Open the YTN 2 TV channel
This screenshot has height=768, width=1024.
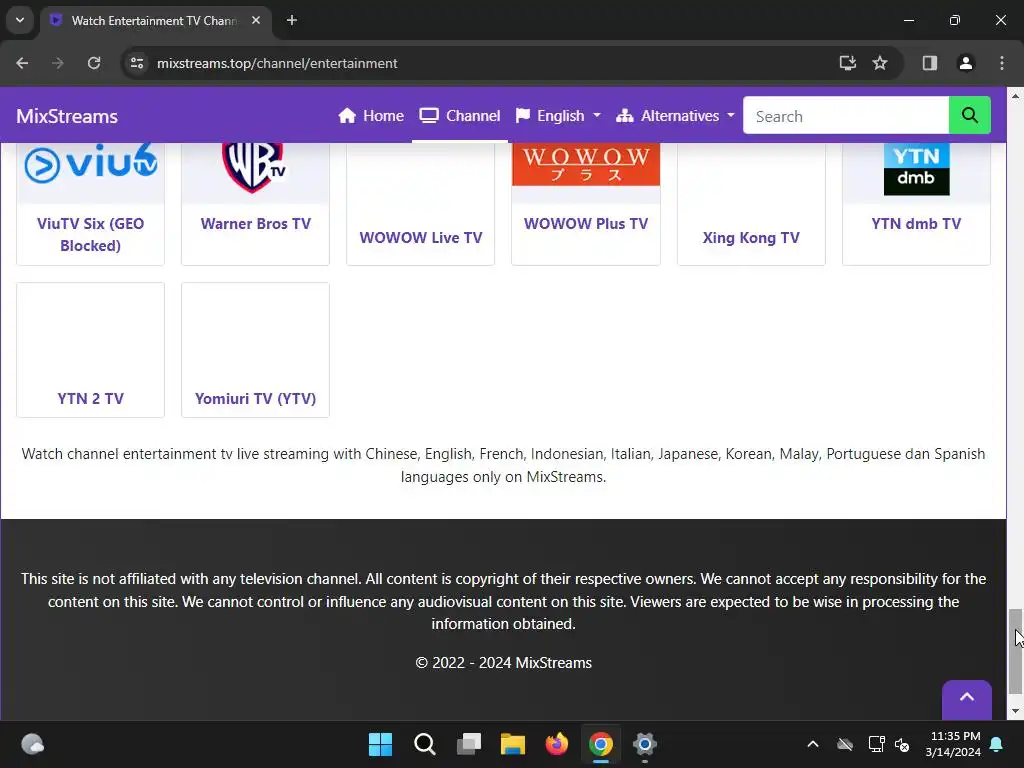coord(90,398)
